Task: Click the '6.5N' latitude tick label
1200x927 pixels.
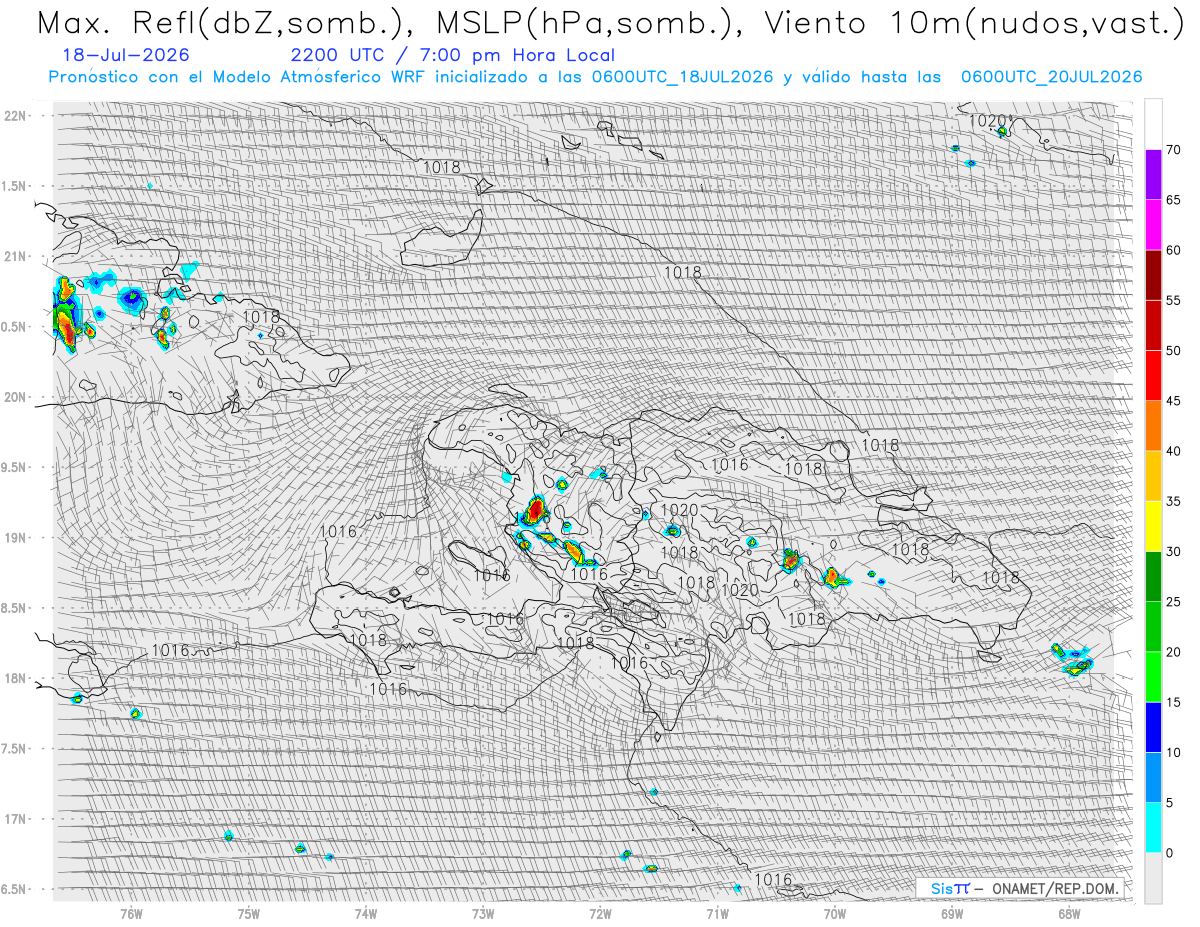Action: click(14, 889)
